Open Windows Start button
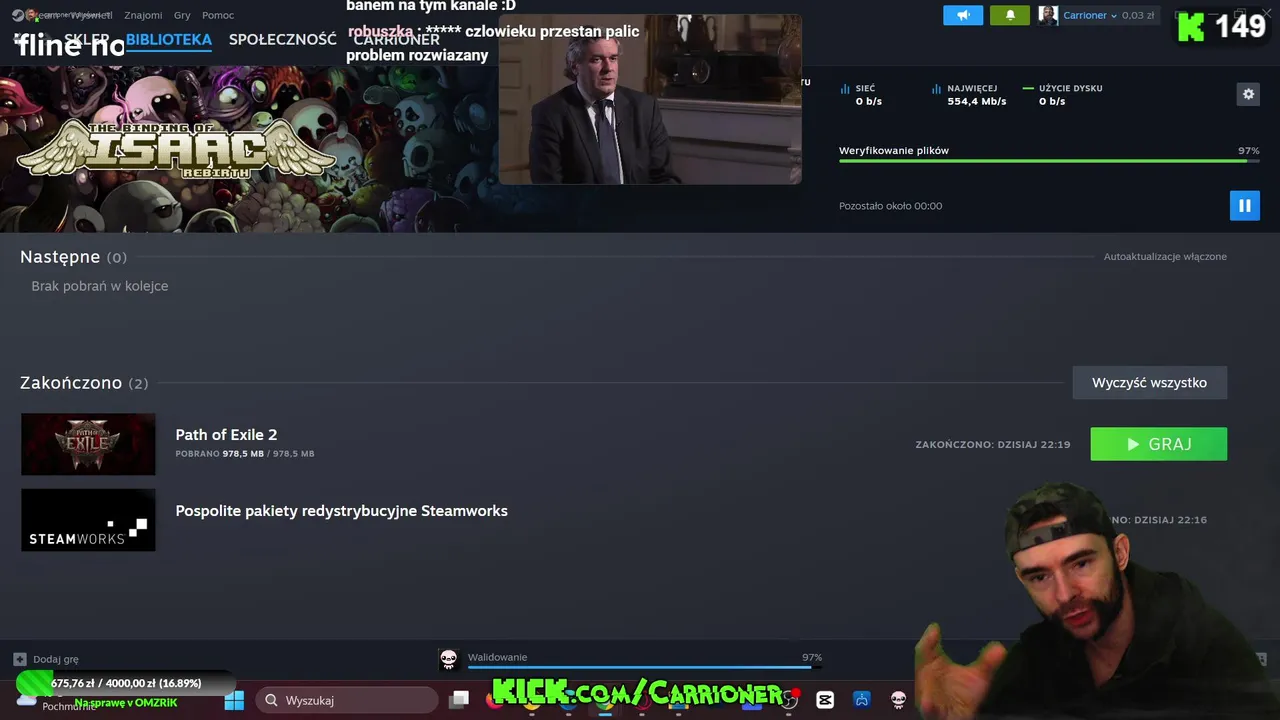 tap(234, 700)
